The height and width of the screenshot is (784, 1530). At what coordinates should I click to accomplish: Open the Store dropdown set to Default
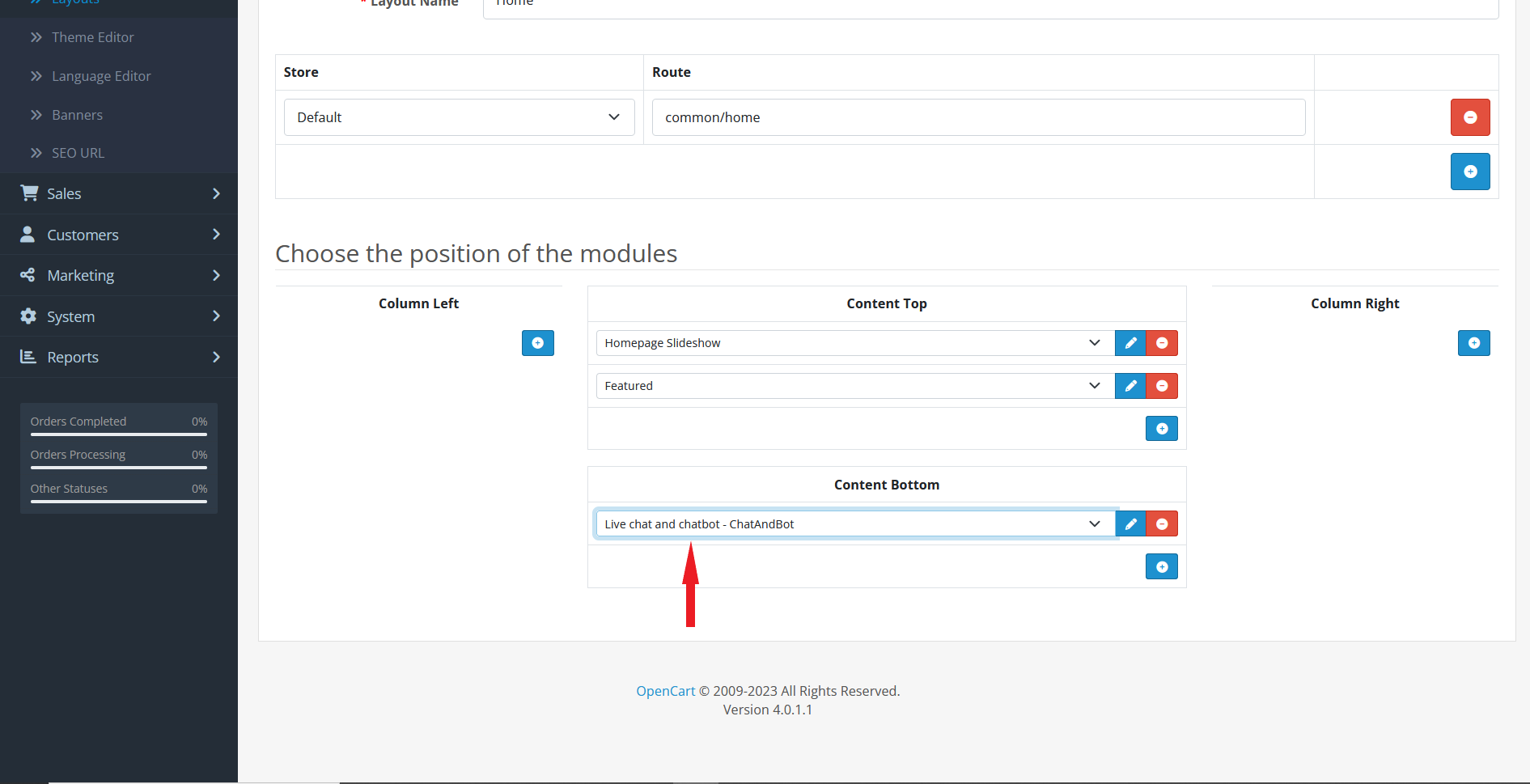pyautogui.click(x=459, y=117)
